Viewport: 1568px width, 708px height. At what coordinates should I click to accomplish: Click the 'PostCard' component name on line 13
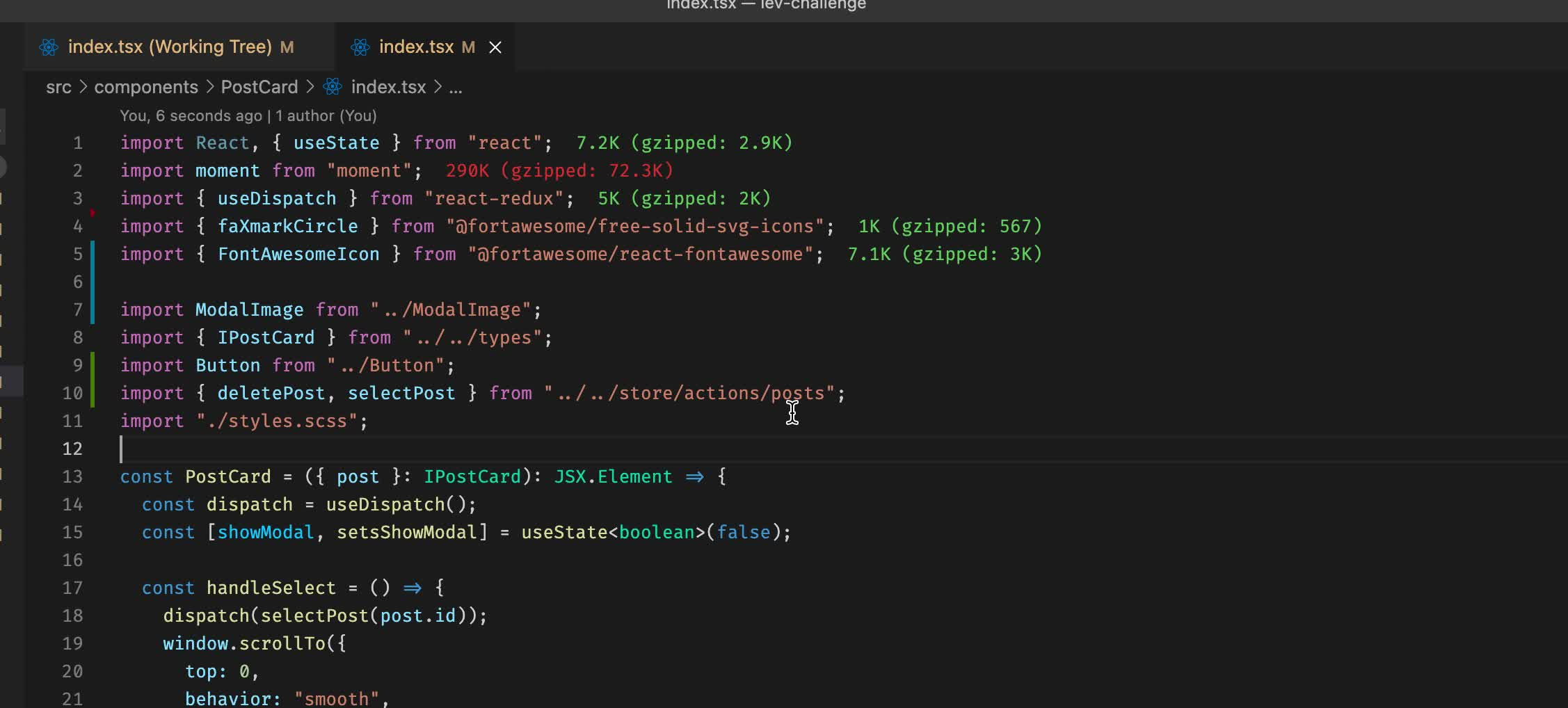tap(228, 476)
